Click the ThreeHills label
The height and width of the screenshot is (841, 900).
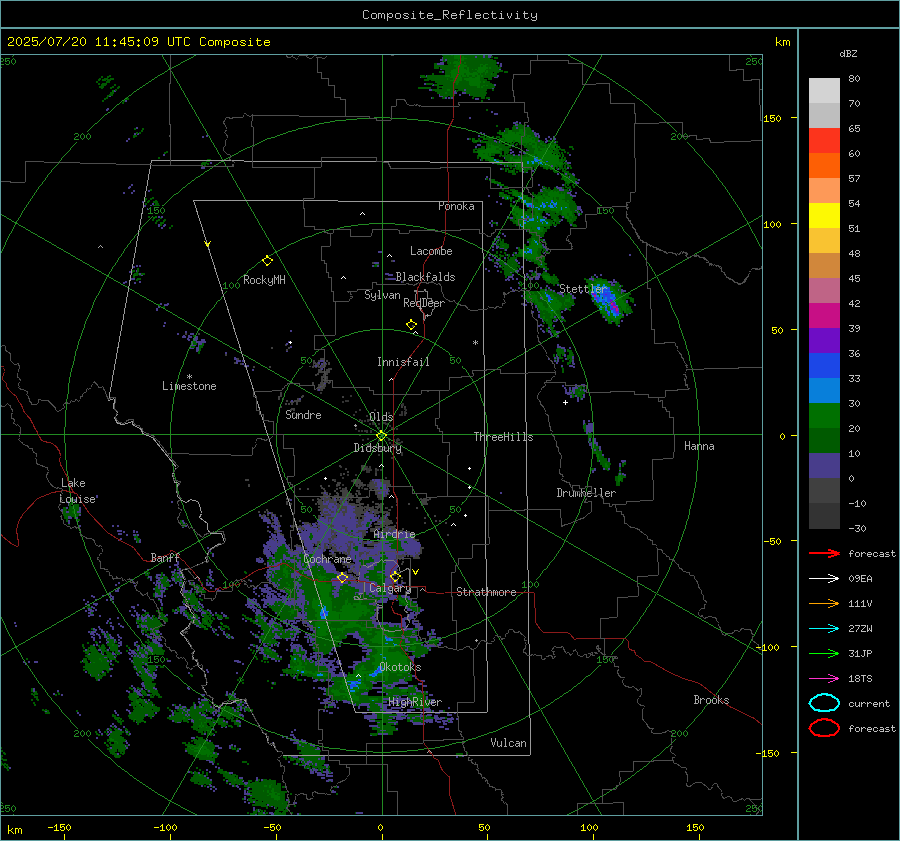[503, 437]
